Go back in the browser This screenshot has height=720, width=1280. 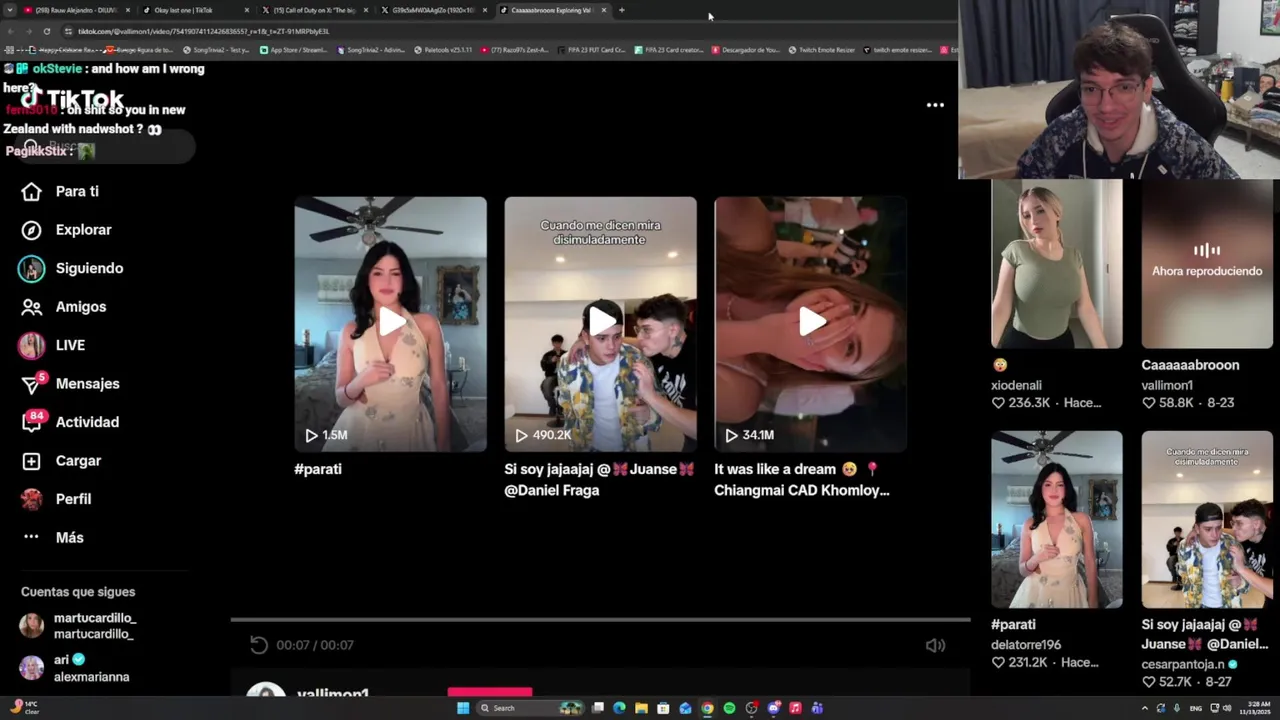click(10, 31)
